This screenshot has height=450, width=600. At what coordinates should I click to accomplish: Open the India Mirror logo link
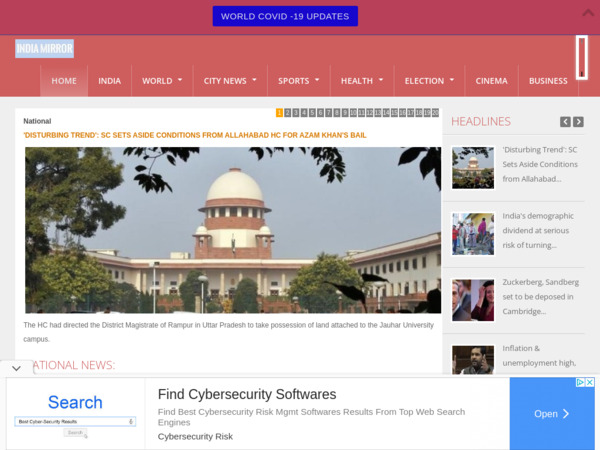(44, 49)
